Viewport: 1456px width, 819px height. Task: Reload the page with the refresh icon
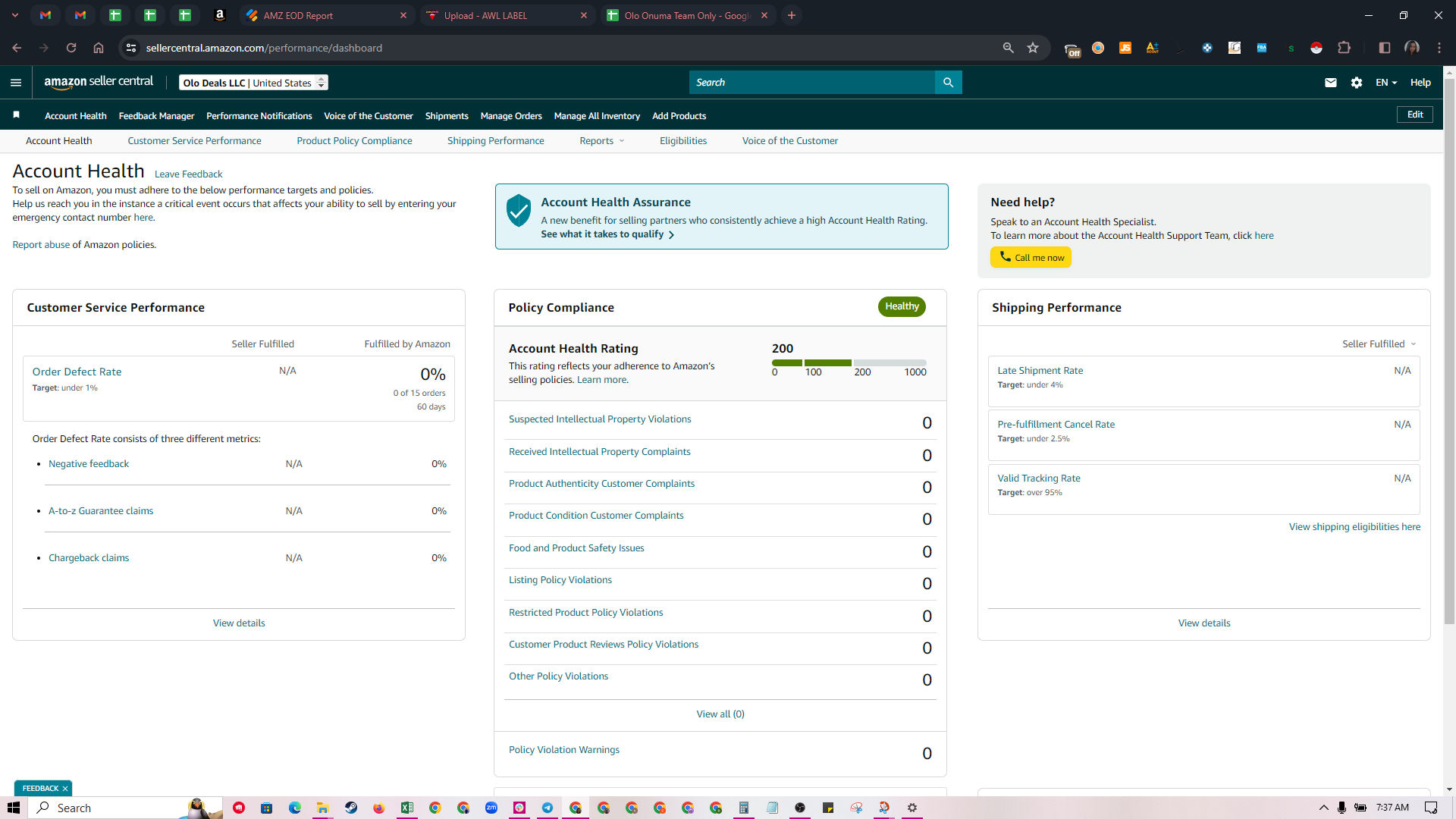tap(71, 48)
